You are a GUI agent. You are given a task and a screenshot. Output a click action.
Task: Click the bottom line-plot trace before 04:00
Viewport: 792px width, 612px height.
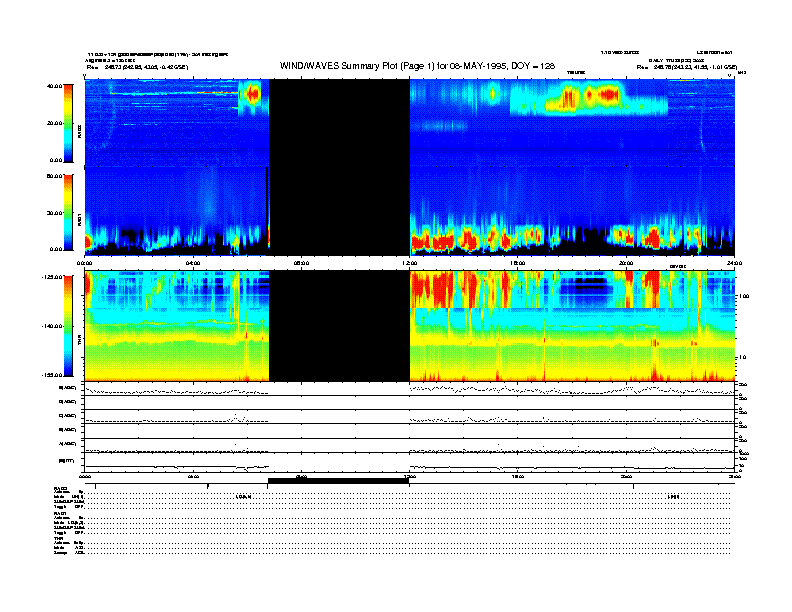pos(138,467)
